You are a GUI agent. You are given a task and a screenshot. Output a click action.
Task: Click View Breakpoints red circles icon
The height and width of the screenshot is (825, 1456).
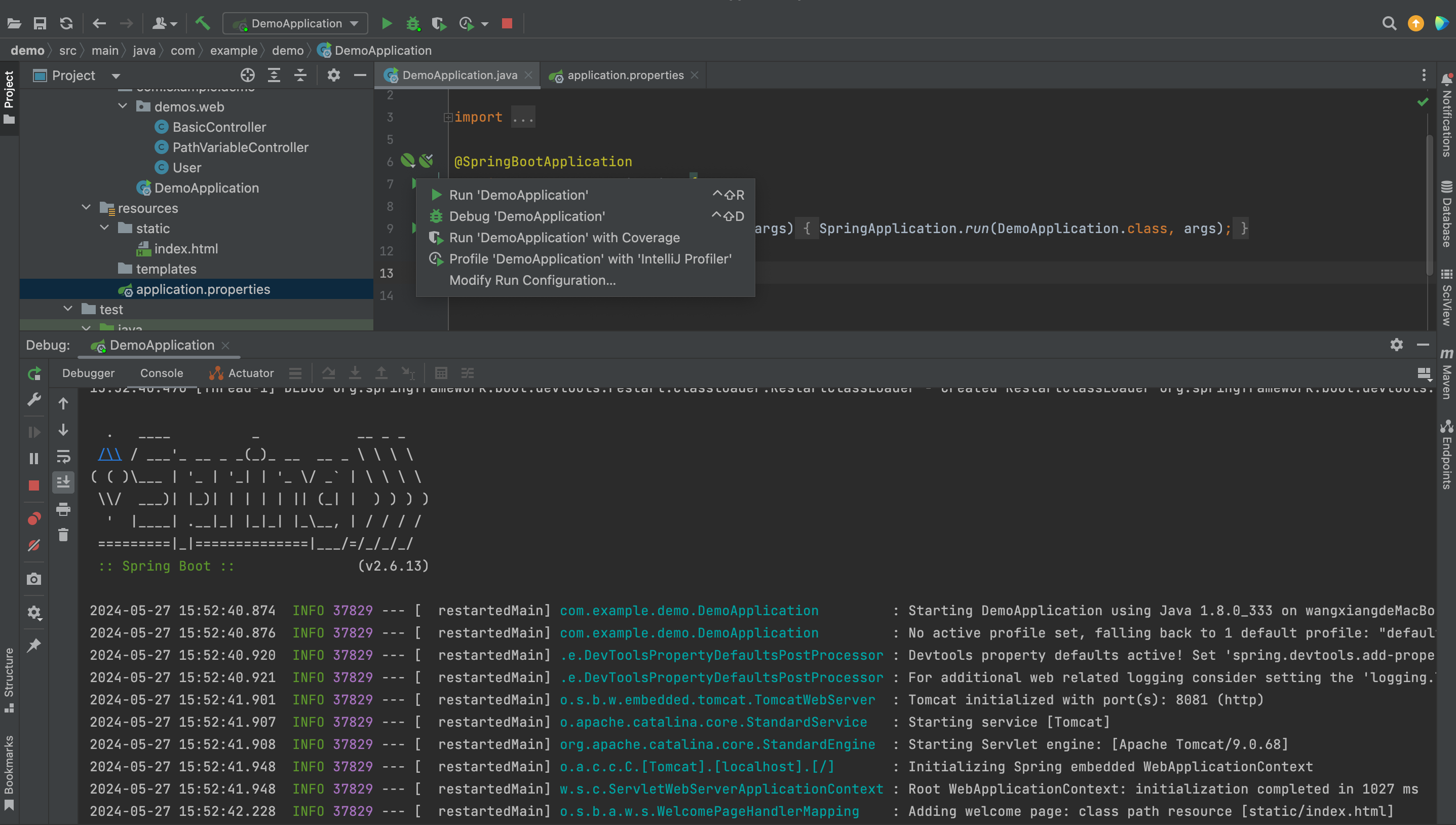pos(34,518)
